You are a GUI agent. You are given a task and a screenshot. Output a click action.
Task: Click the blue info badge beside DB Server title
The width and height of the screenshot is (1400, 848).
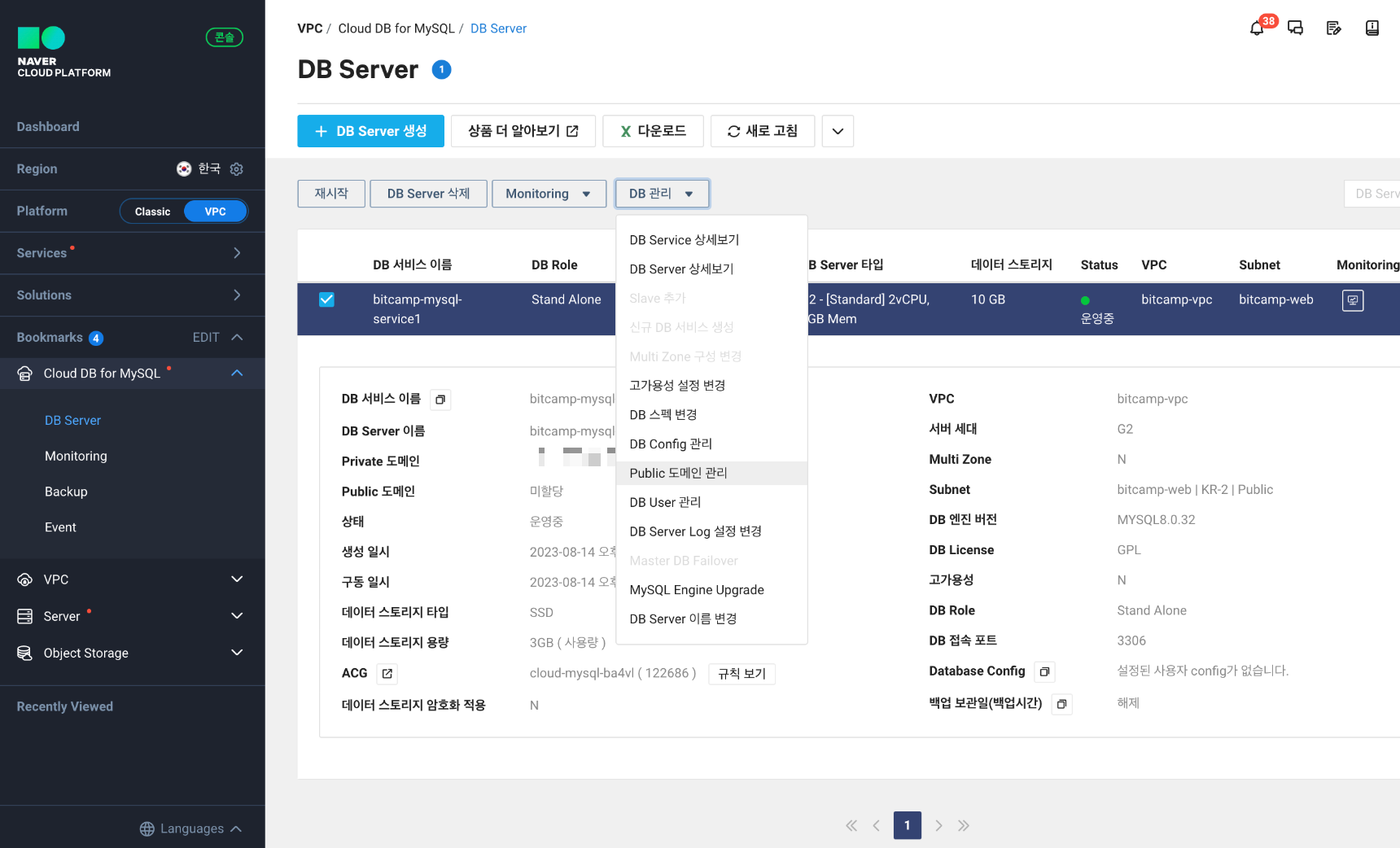click(x=441, y=70)
